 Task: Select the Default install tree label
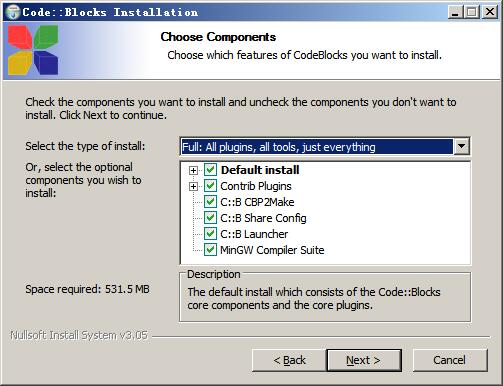click(x=260, y=170)
